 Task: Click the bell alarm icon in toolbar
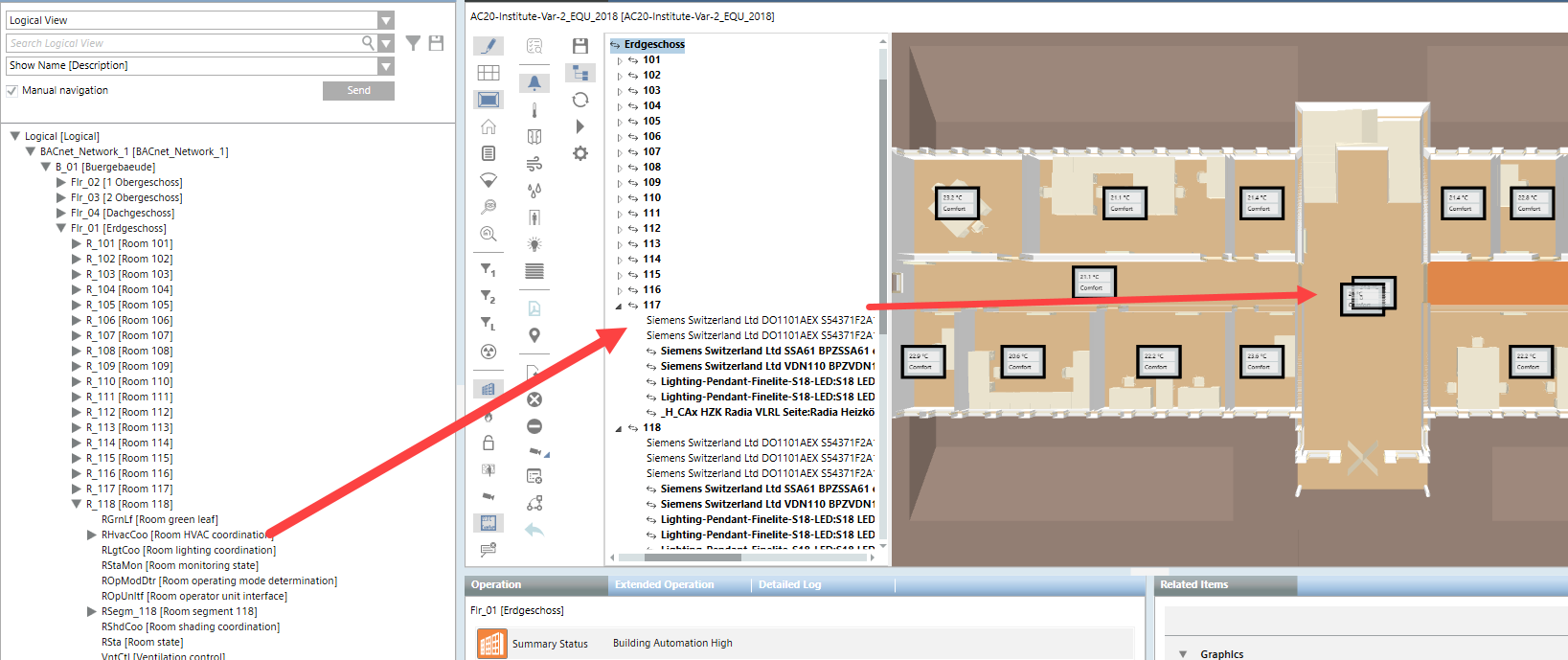[534, 83]
